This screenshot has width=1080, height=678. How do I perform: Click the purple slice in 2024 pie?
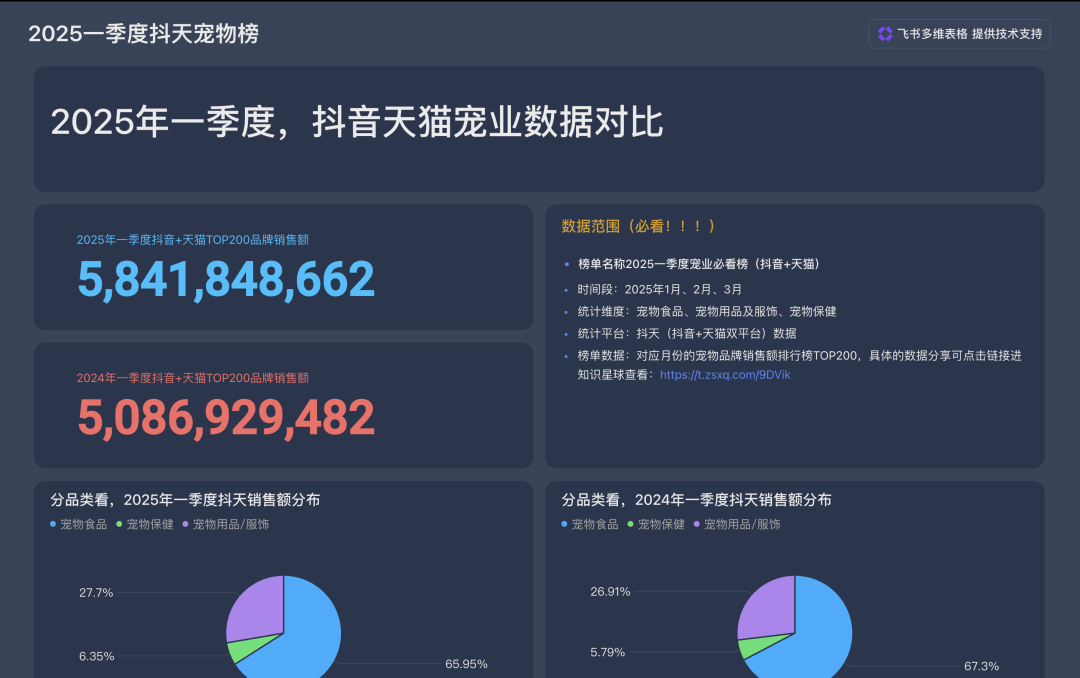[771, 610]
